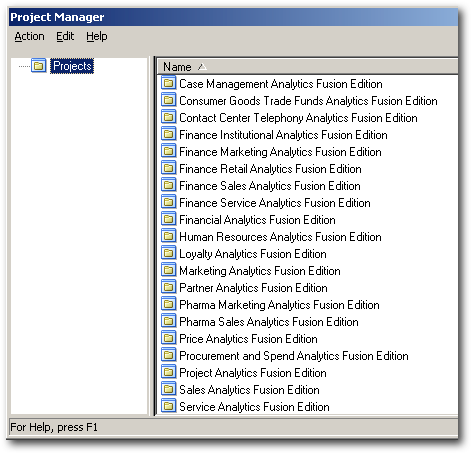
Task: Click folder icon for Financial Analytics Fusion Edition
Action: [x=168, y=219]
